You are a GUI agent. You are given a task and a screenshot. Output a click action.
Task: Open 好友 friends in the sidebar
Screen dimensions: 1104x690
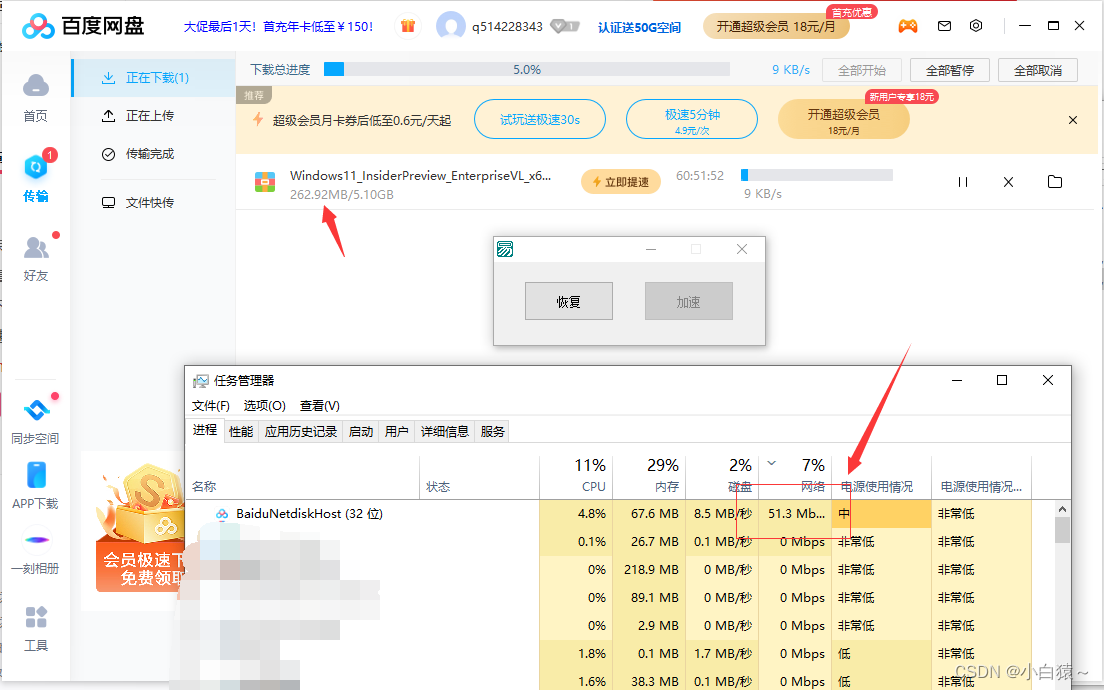[x=36, y=258]
